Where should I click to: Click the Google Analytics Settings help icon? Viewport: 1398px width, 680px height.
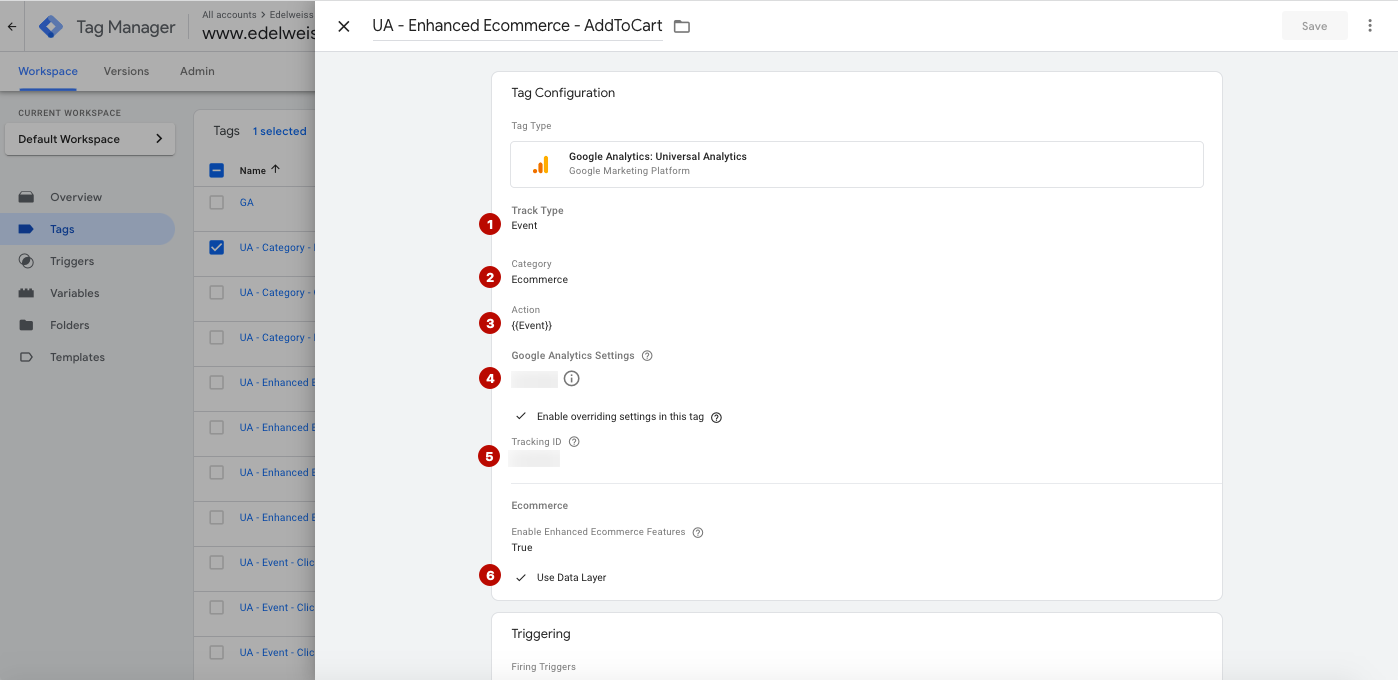coord(647,356)
